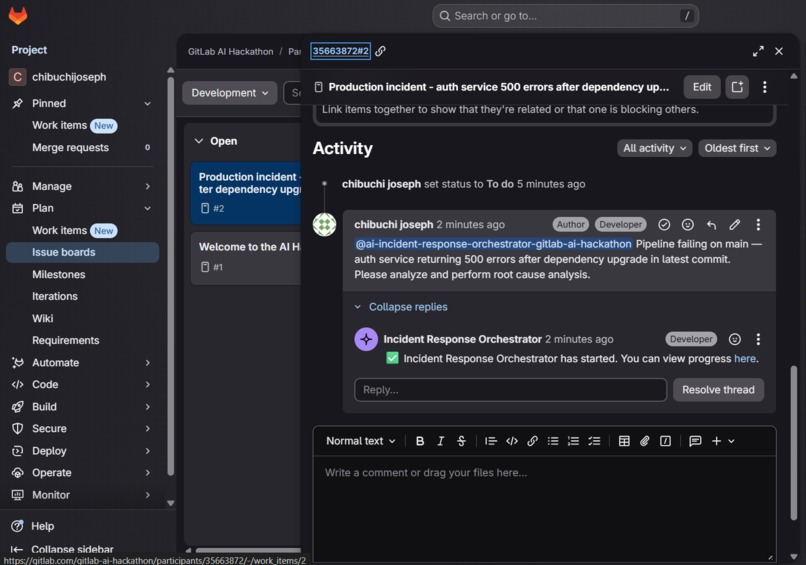The image size is (806, 565).
Task: Add emoji reaction to chibuchi joseph's comment
Action: click(688, 225)
